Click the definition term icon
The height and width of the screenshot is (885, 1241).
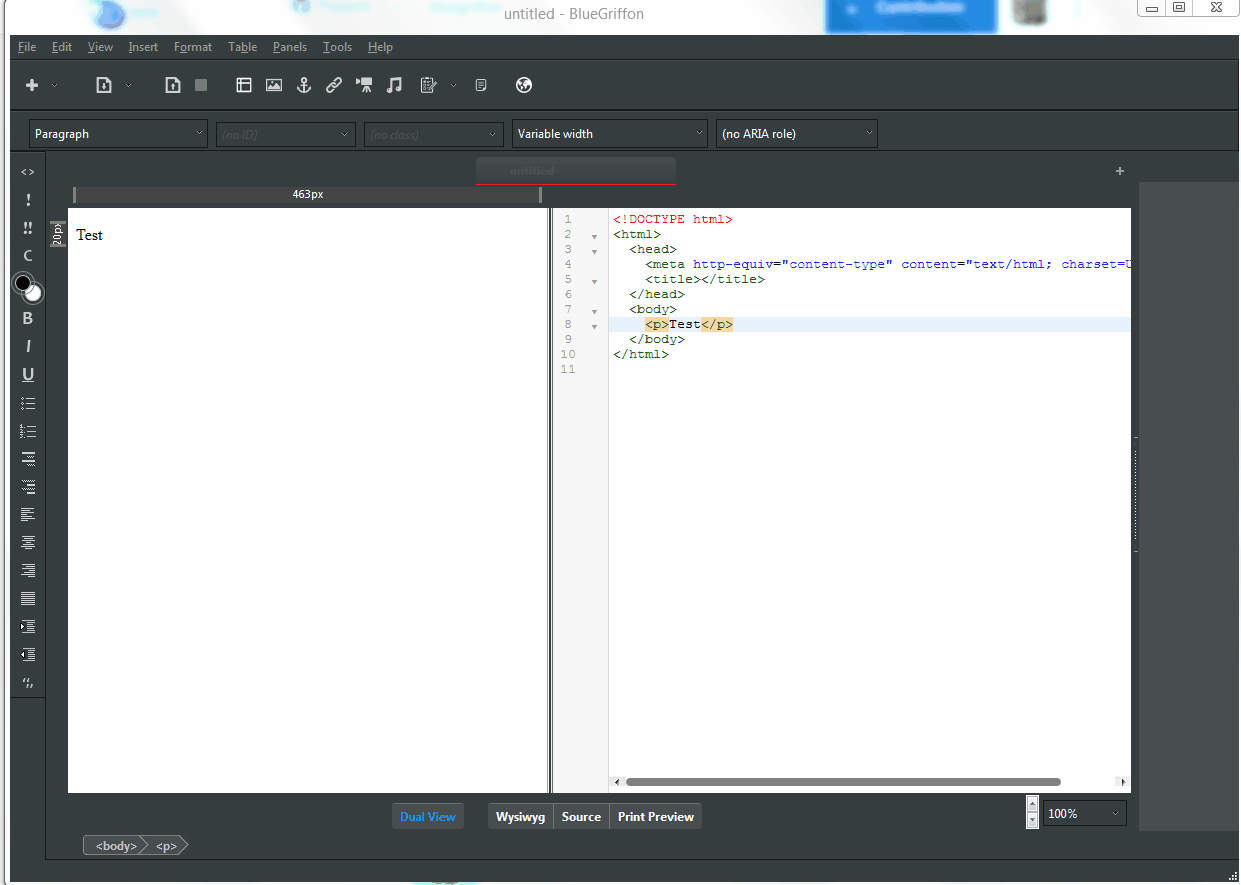point(28,459)
